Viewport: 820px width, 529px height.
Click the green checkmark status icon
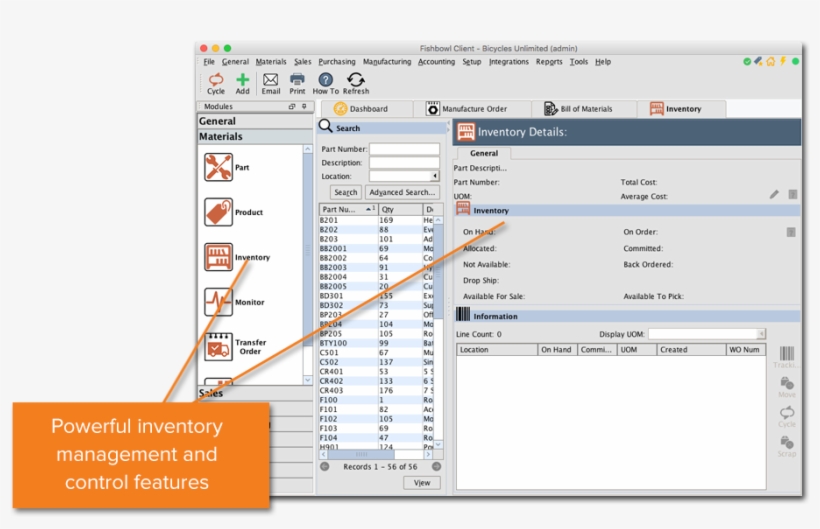747,62
